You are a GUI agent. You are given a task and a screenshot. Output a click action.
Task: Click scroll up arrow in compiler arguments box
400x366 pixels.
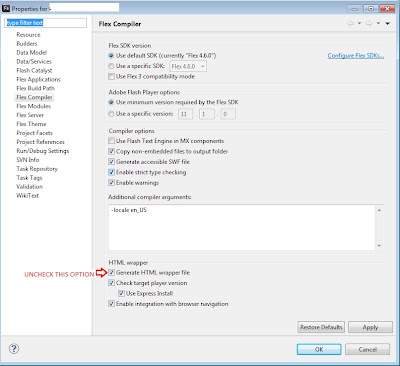click(x=379, y=210)
